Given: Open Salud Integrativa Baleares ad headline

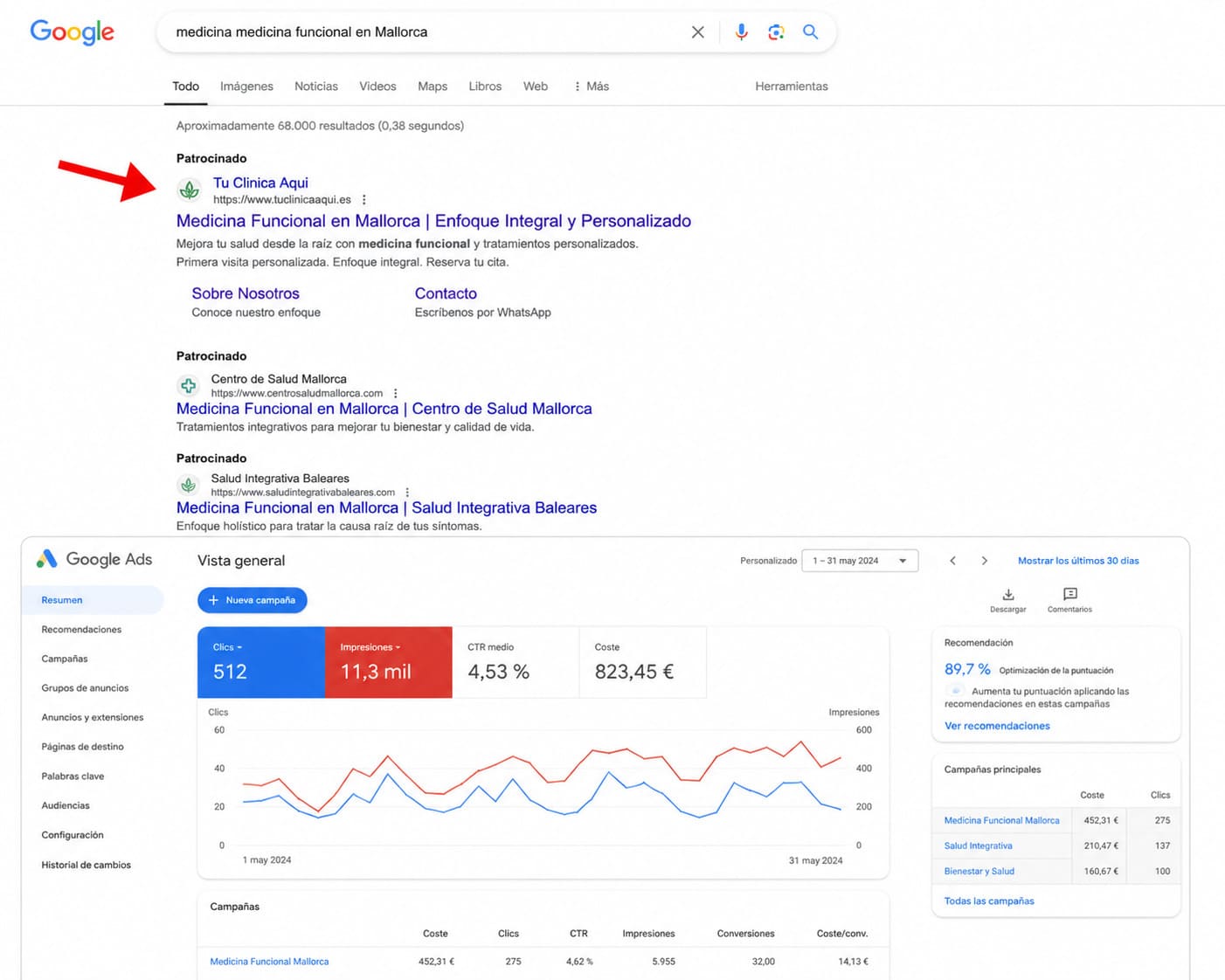Looking at the screenshot, I should 387,507.
